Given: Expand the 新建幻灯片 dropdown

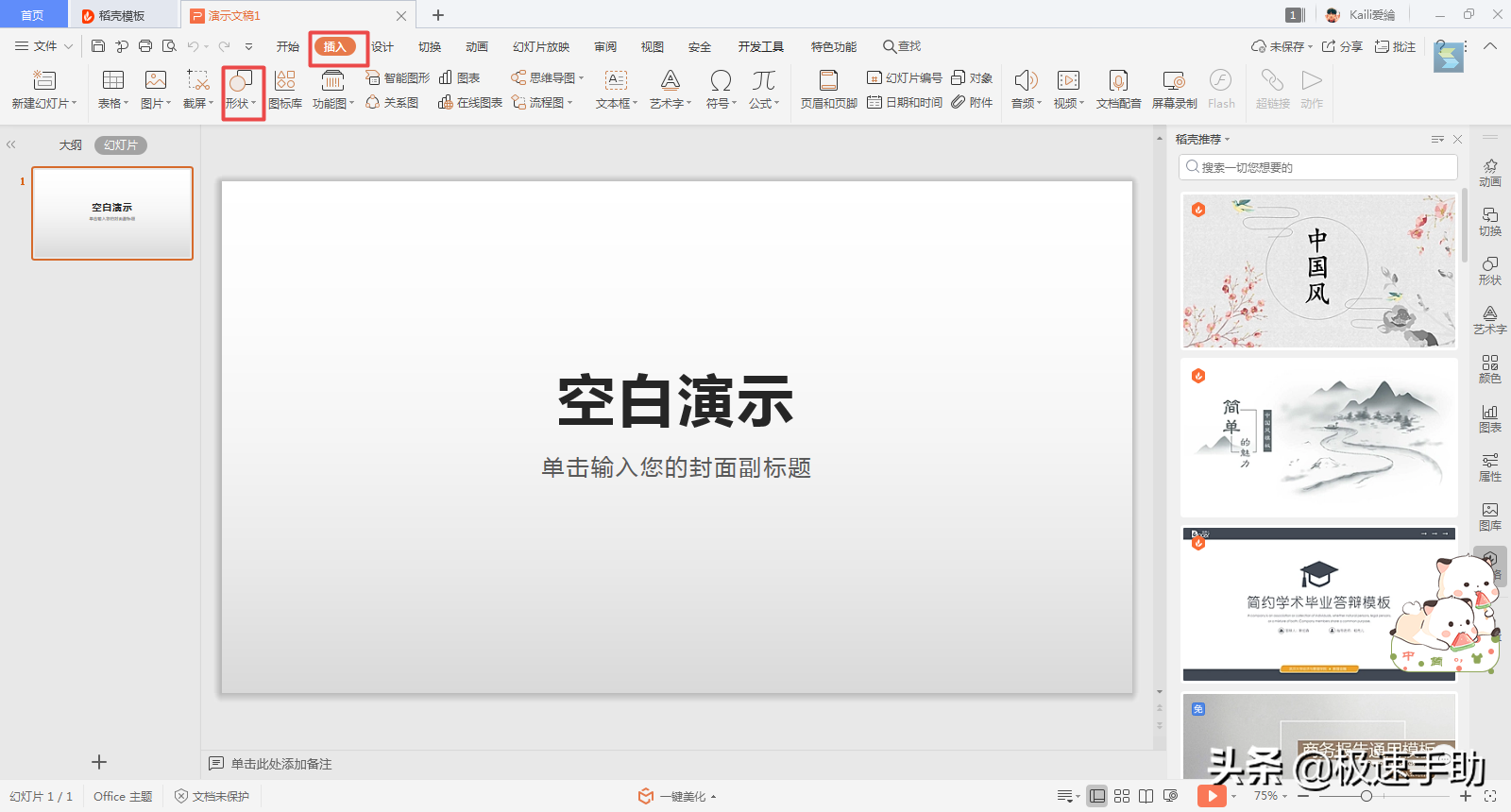Looking at the screenshot, I should (44, 103).
